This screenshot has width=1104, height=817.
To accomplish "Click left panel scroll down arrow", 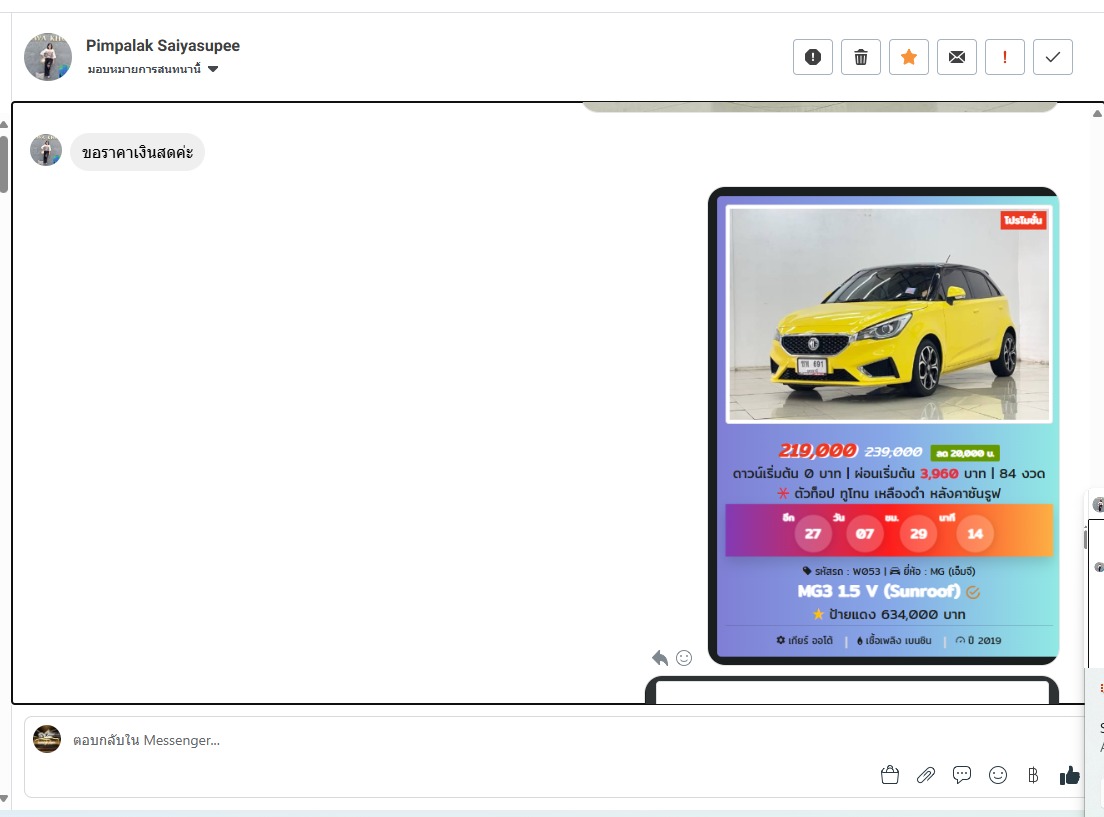I will [4, 799].
